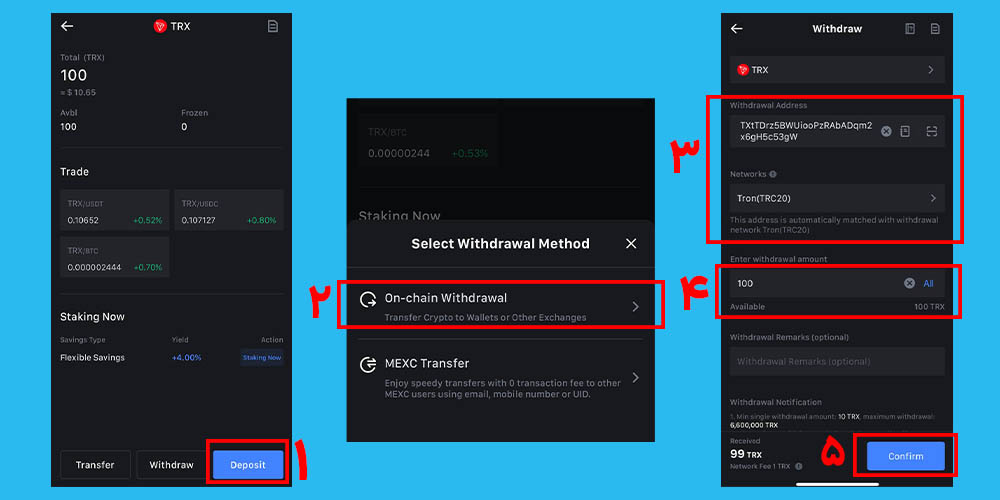
Task: Tap the Transfer button
Action: click(x=95, y=465)
